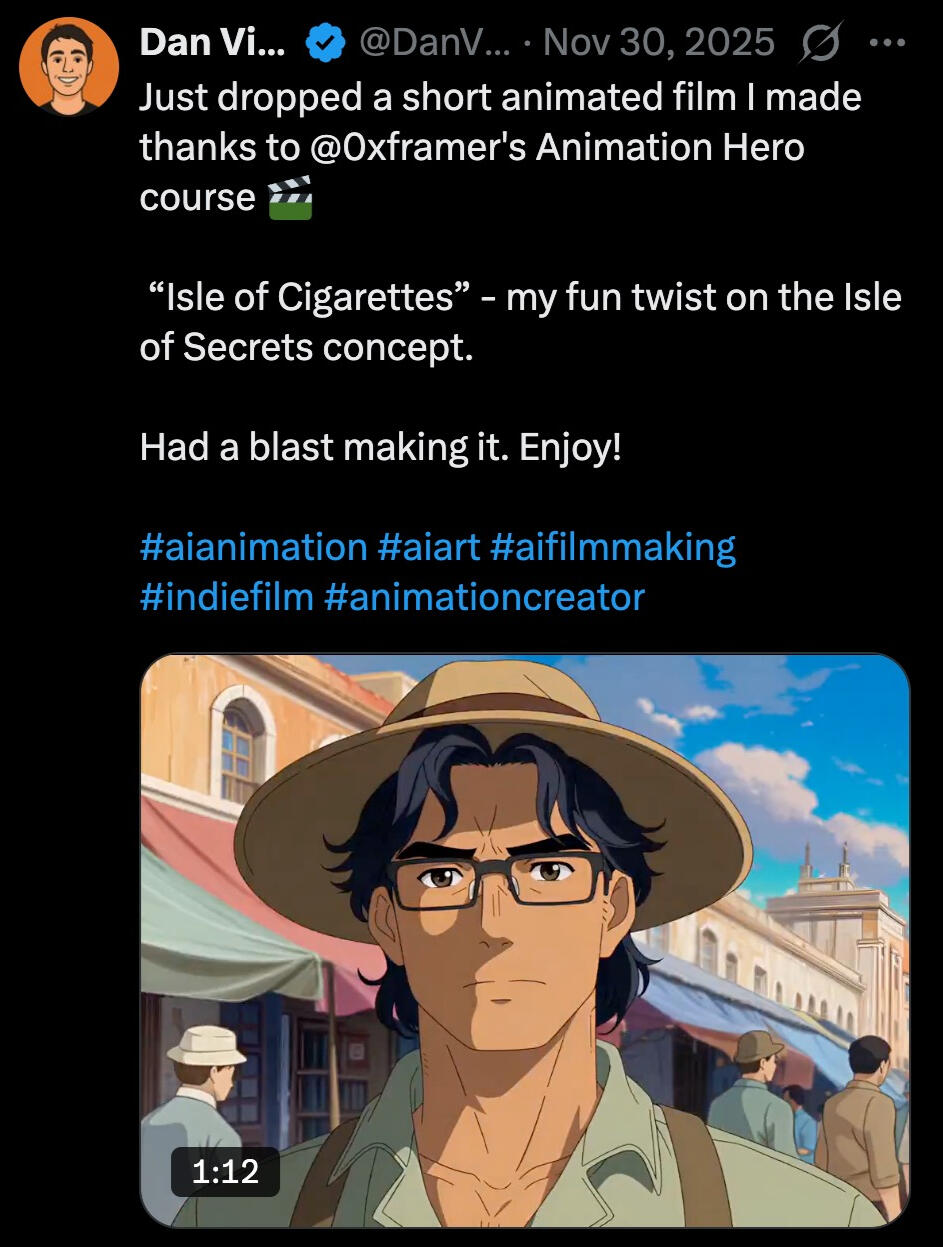
Task: Click the #indiefilm hashtag
Action: click(x=226, y=597)
